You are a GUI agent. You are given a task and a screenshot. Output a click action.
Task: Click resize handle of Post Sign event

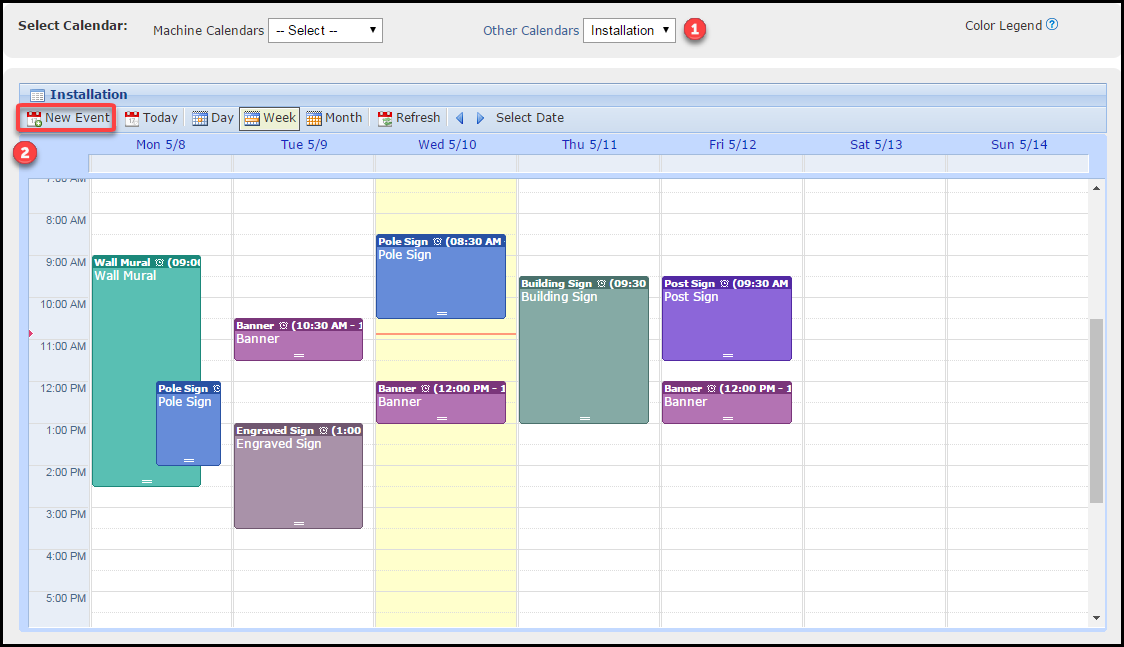[728, 355]
